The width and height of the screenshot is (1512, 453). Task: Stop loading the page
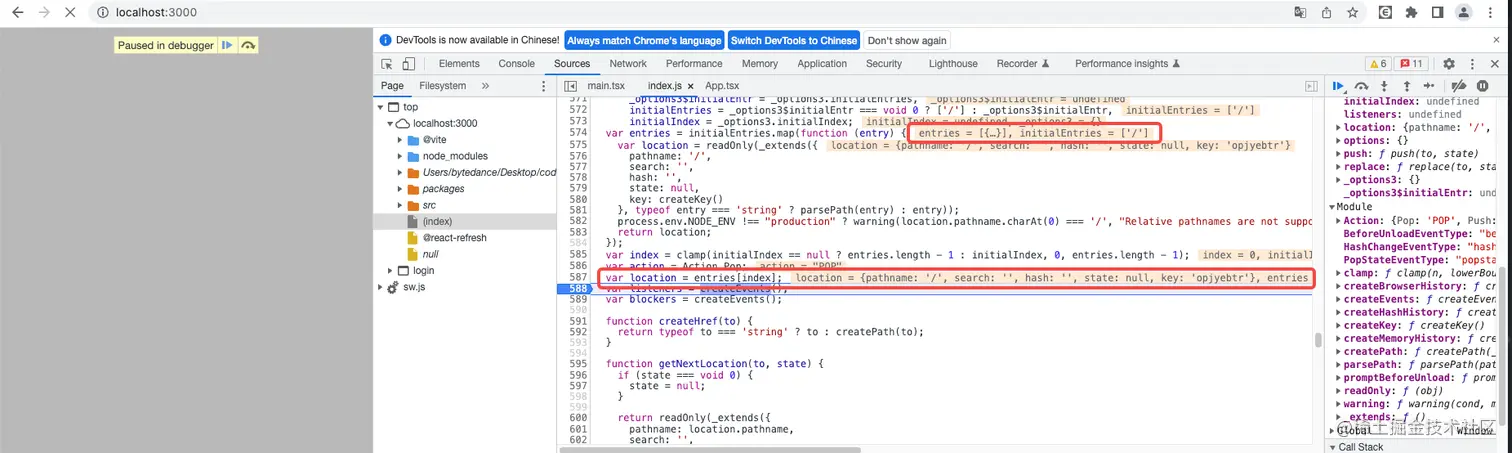(71, 13)
